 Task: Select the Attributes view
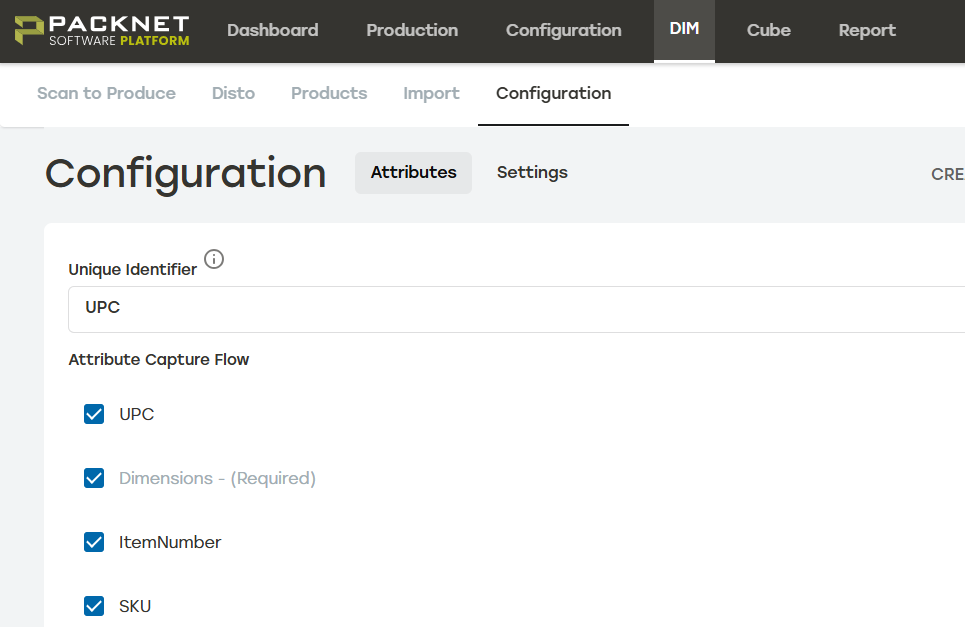coord(413,172)
